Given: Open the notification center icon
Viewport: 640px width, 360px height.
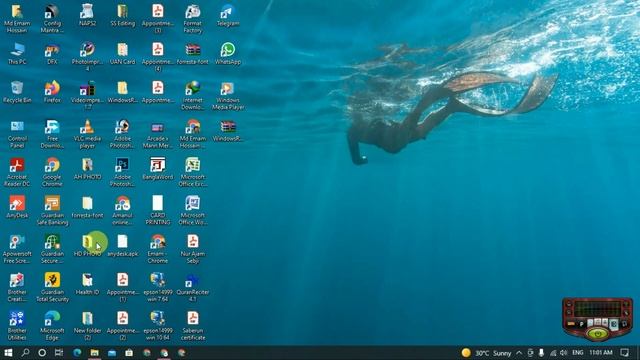Looking at the screenshot, I should pyautogui.click(x=624, y=353).
